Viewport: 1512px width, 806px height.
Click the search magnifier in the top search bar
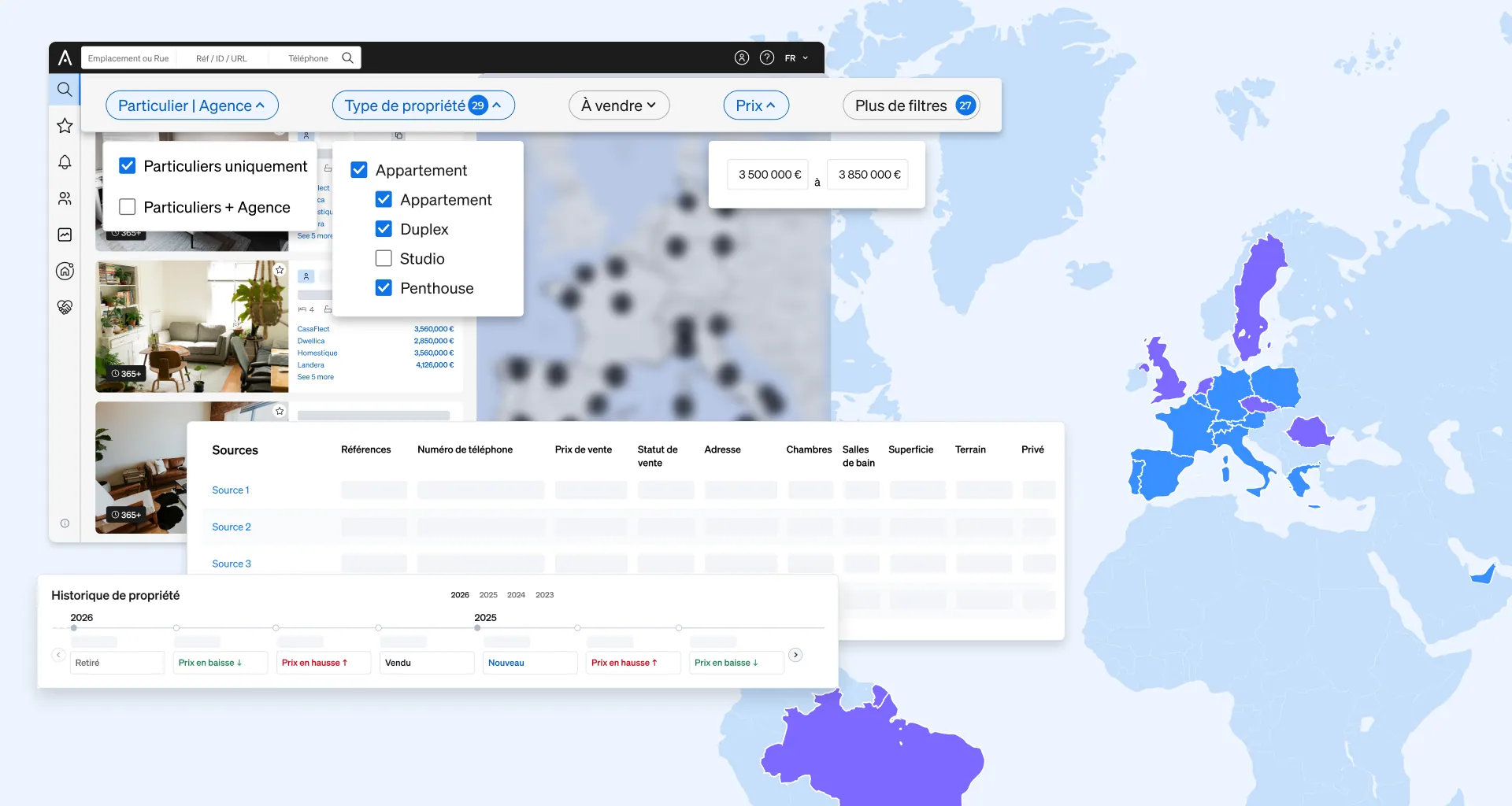(347, 58)
